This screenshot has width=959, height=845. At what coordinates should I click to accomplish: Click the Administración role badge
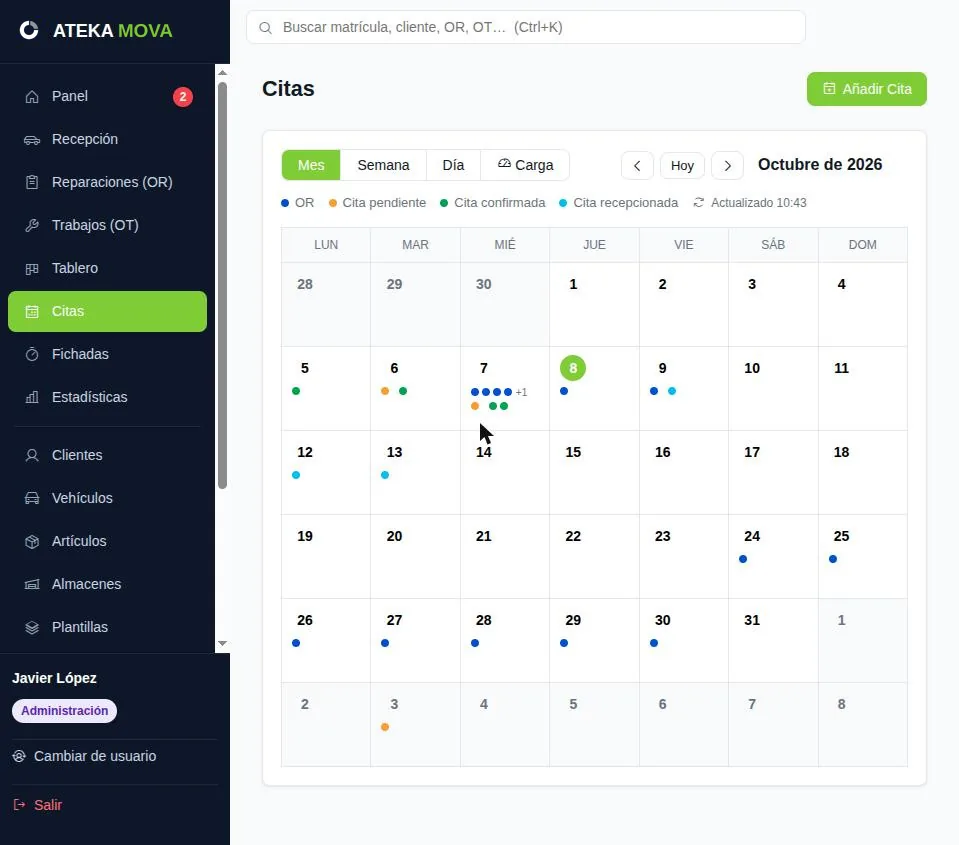click(x=64, y=711)
